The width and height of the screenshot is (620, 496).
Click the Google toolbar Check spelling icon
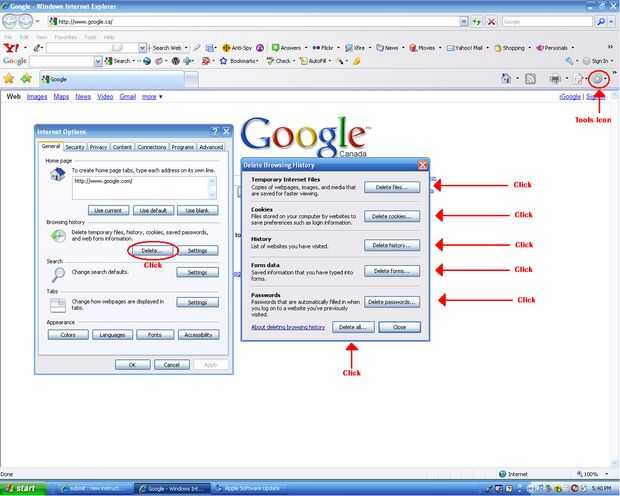pyautogui.click(x=270, y=61)
